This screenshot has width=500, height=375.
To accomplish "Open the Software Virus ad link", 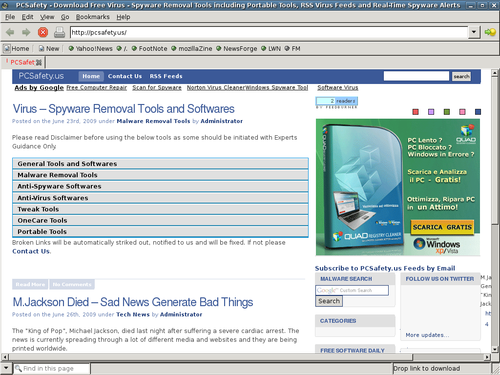I will (338, 88).
